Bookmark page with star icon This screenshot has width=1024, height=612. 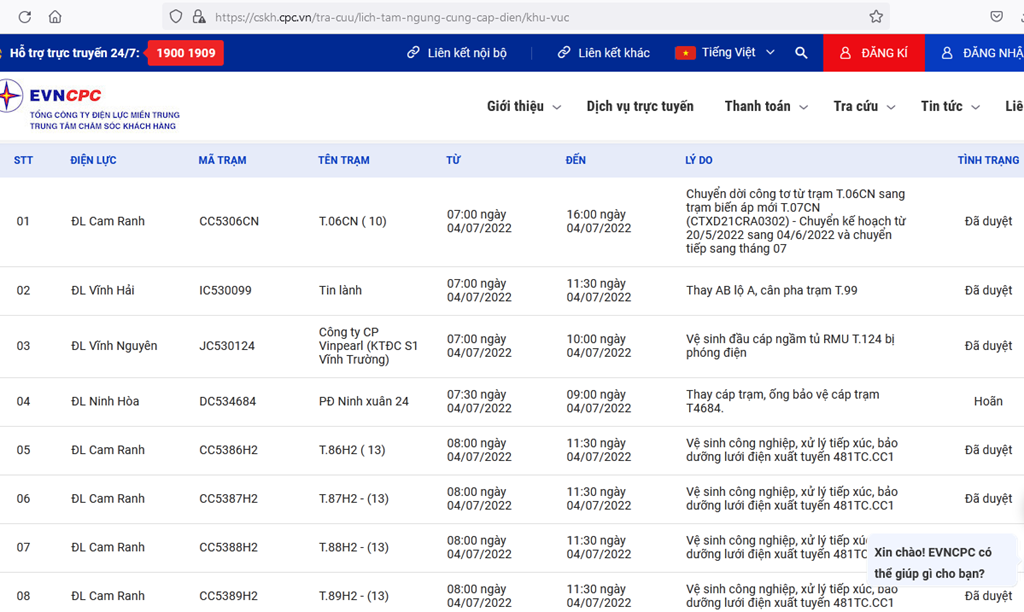click(876, 17)
